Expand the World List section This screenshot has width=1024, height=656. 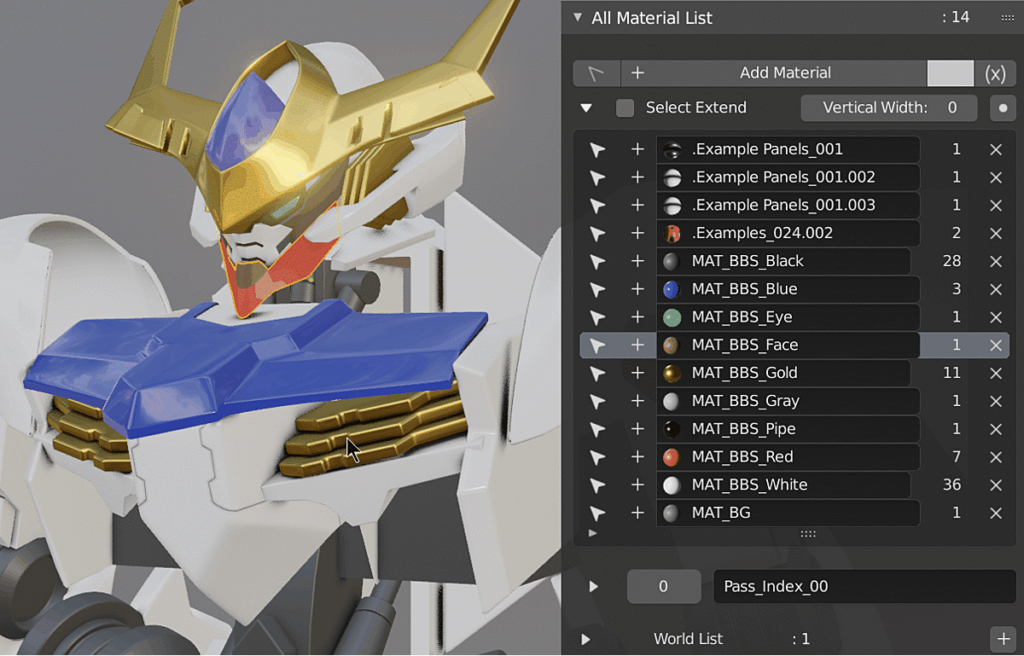click(585, 639)
